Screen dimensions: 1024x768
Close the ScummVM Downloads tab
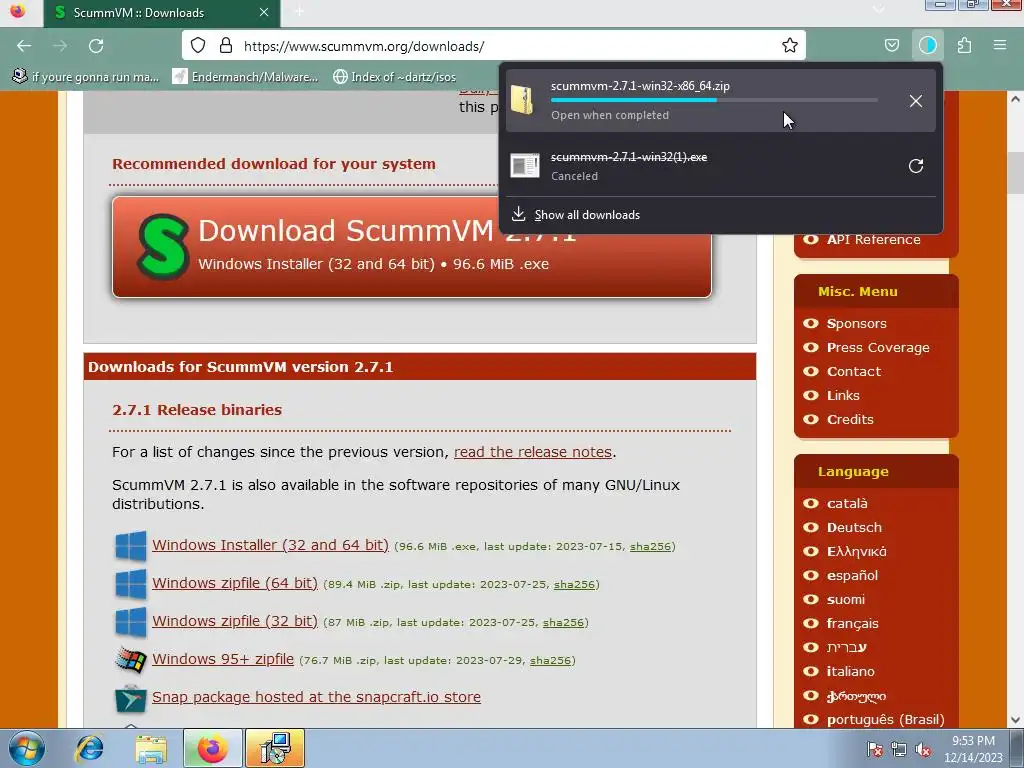tap(264, 12)
